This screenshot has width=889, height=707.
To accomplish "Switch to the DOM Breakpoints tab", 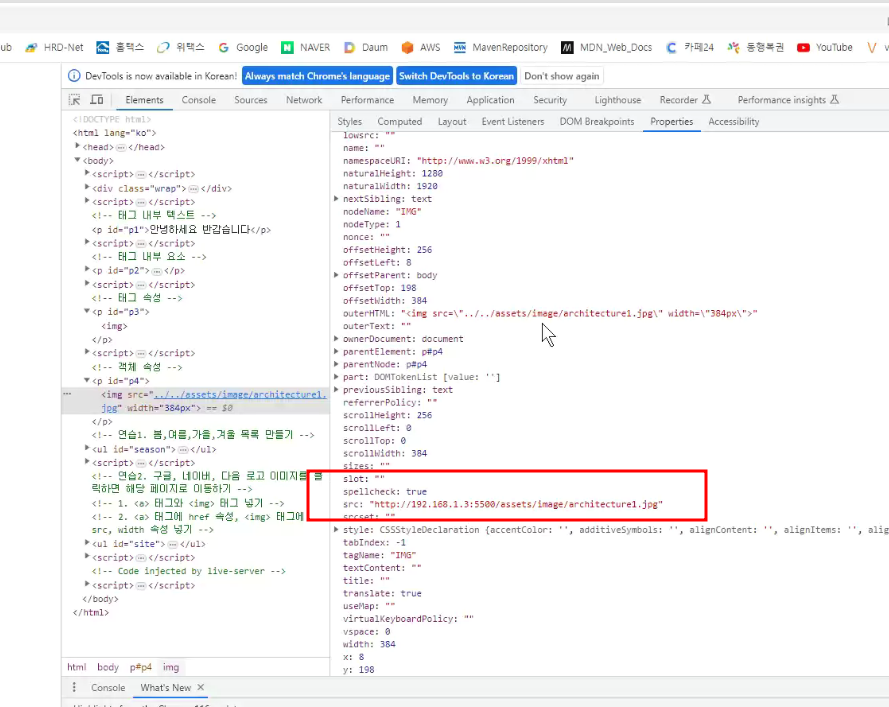I will coord(597,121).
